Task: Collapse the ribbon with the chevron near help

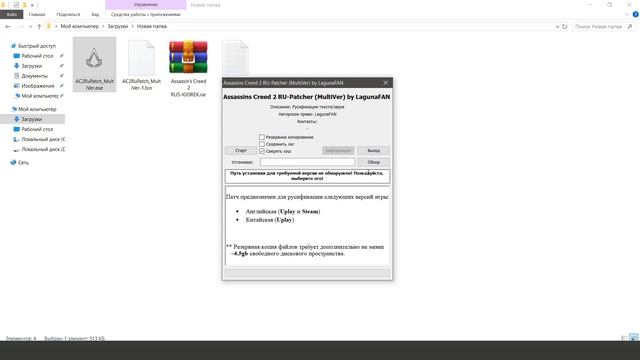Action: [627, 14]
